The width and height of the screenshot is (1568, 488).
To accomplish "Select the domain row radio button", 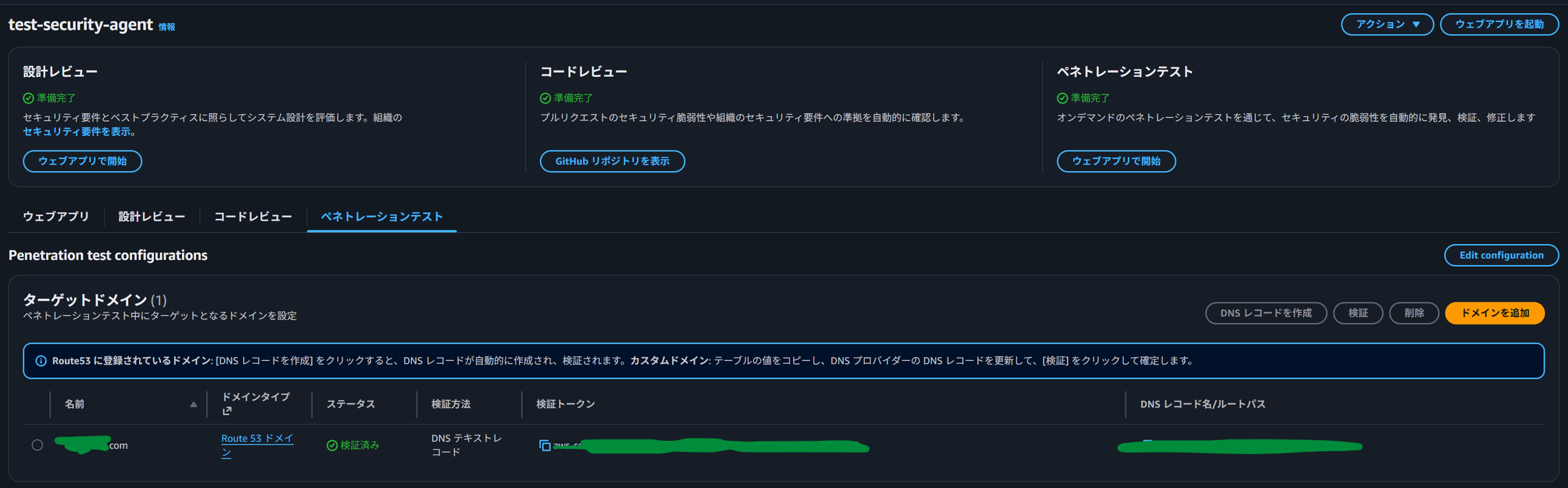I will click(x=37, y=445).
